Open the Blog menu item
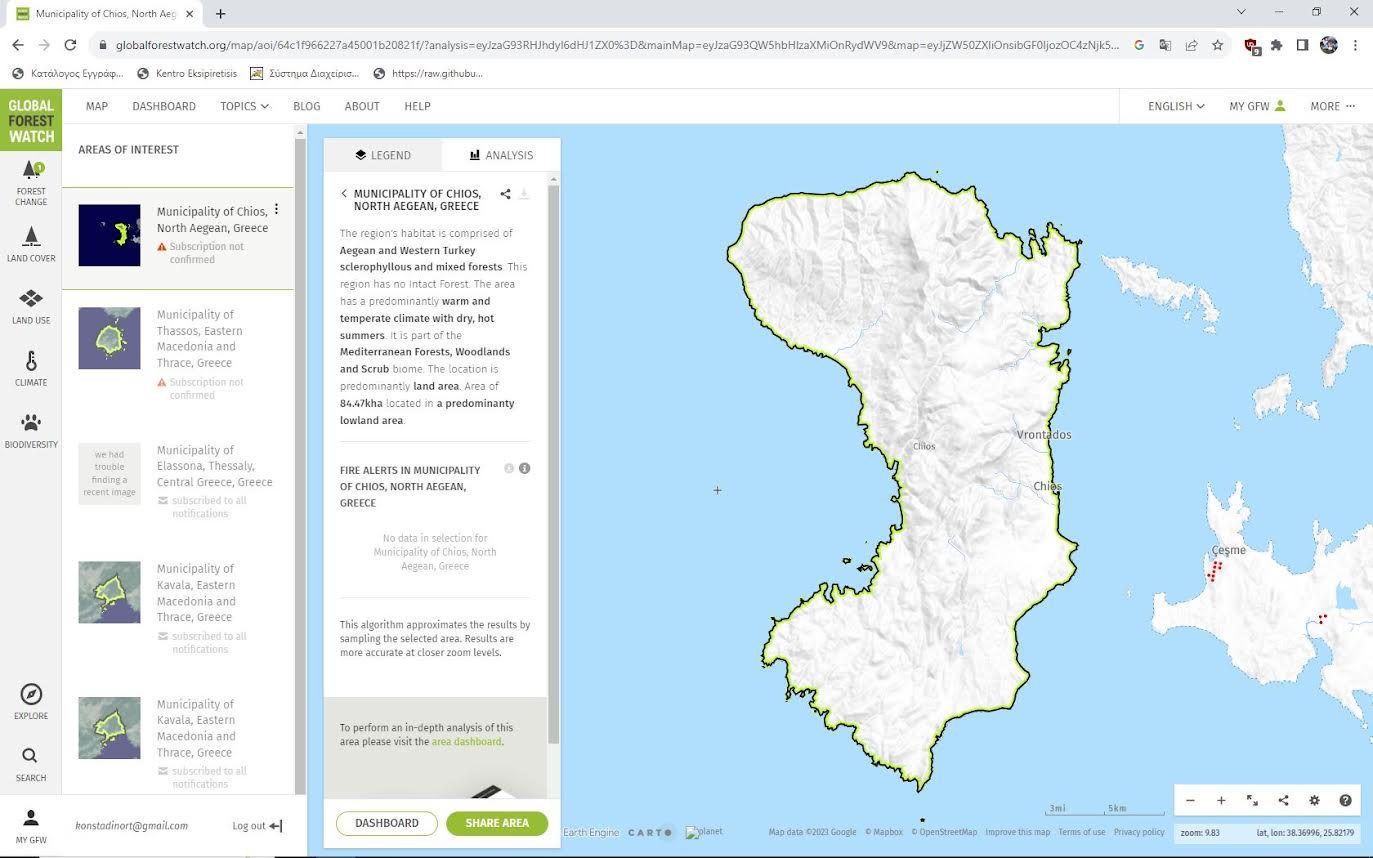 click(306, 106)
